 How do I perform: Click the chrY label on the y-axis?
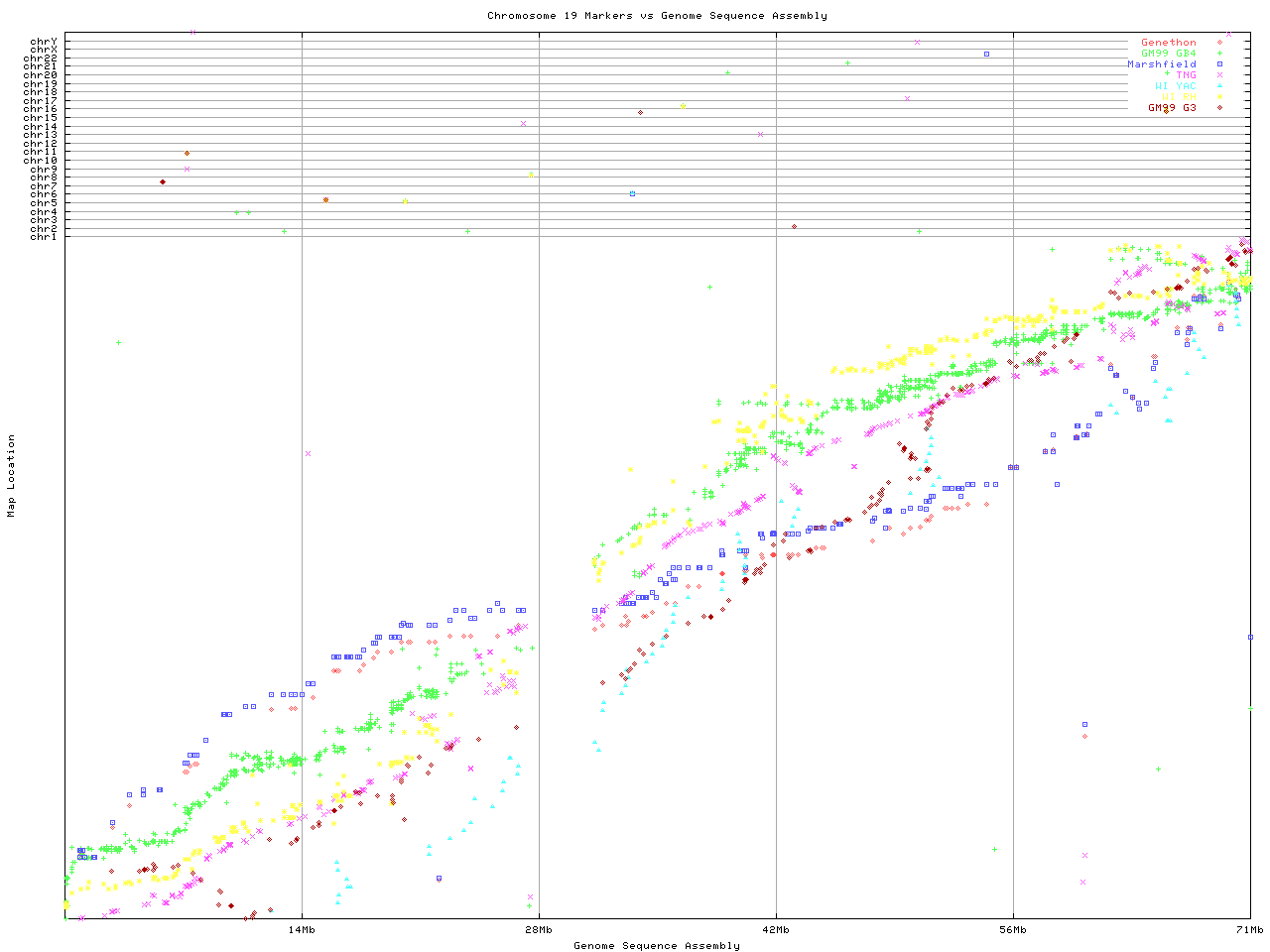(x=44, y=42)
